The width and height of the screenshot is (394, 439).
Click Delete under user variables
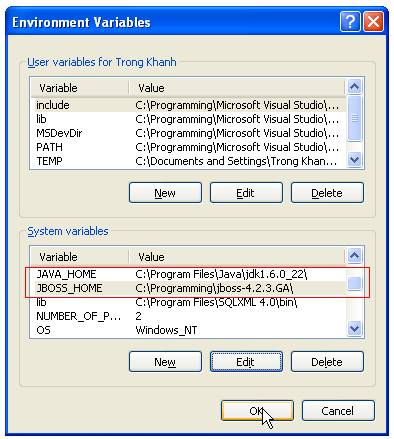coord(327,193)
